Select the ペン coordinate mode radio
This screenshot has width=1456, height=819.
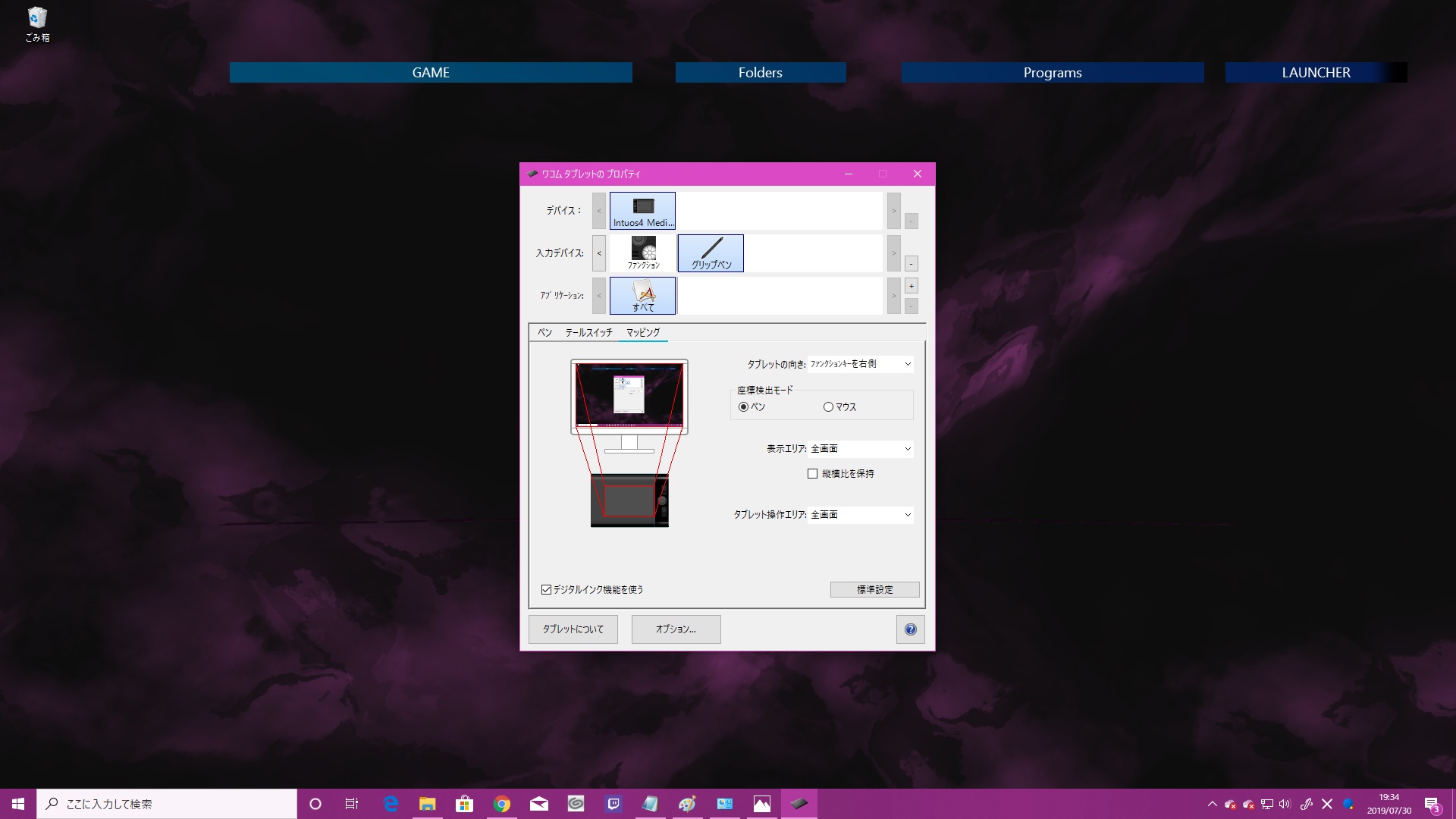coord(743,407)
